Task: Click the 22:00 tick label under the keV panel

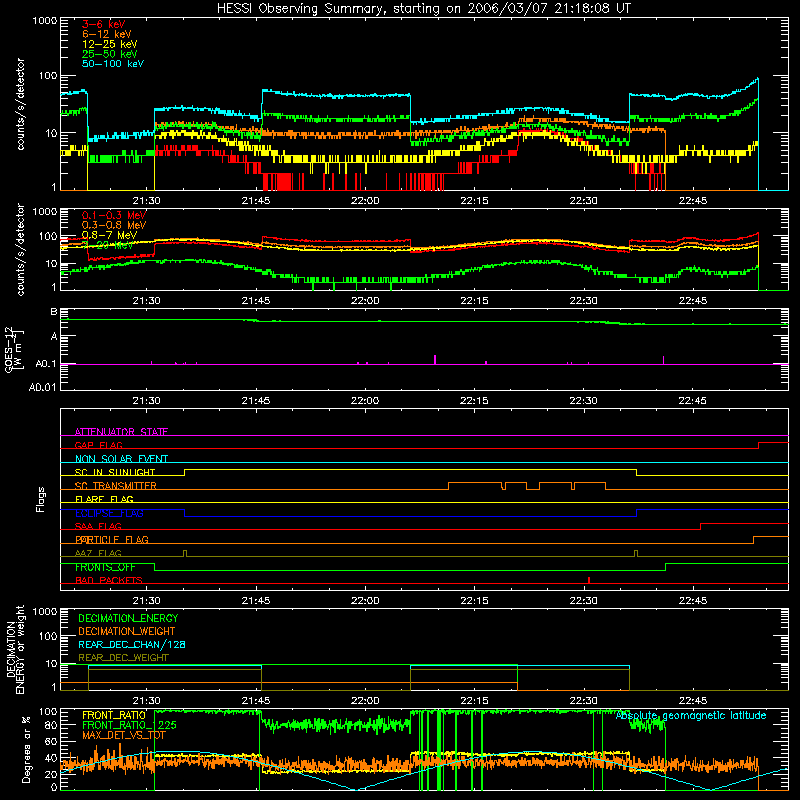Action: point(365,201)
